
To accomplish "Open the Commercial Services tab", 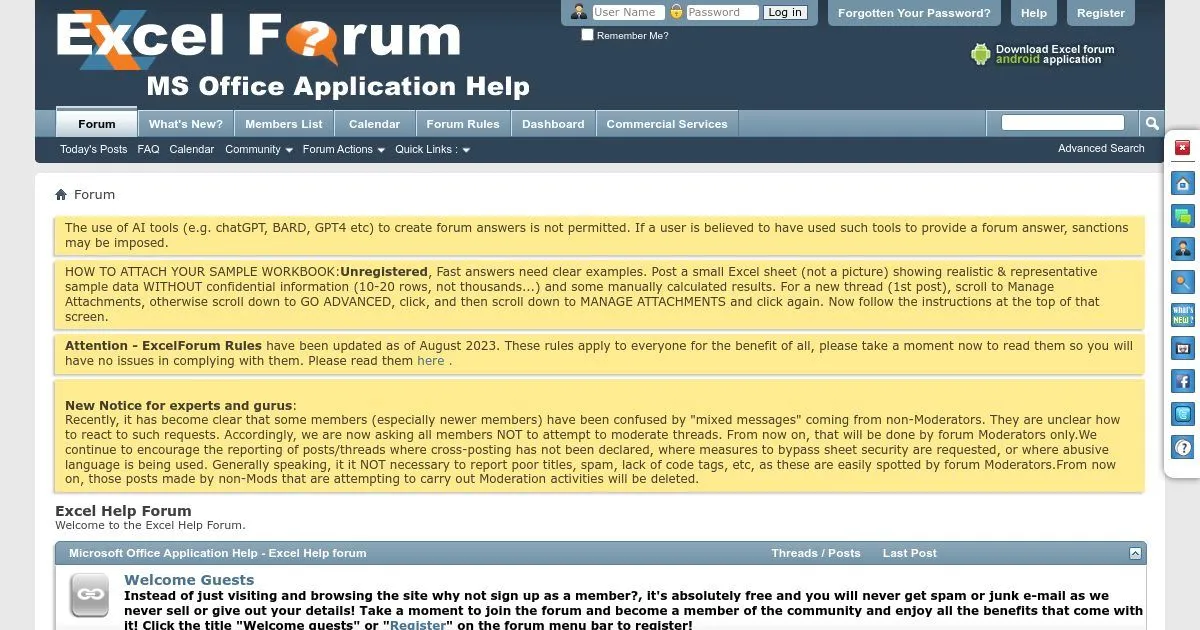I will point(667,123).
